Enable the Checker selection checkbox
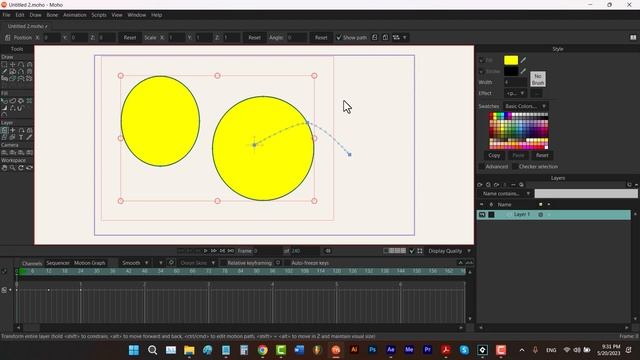640x360 pixels. [514, 167]
